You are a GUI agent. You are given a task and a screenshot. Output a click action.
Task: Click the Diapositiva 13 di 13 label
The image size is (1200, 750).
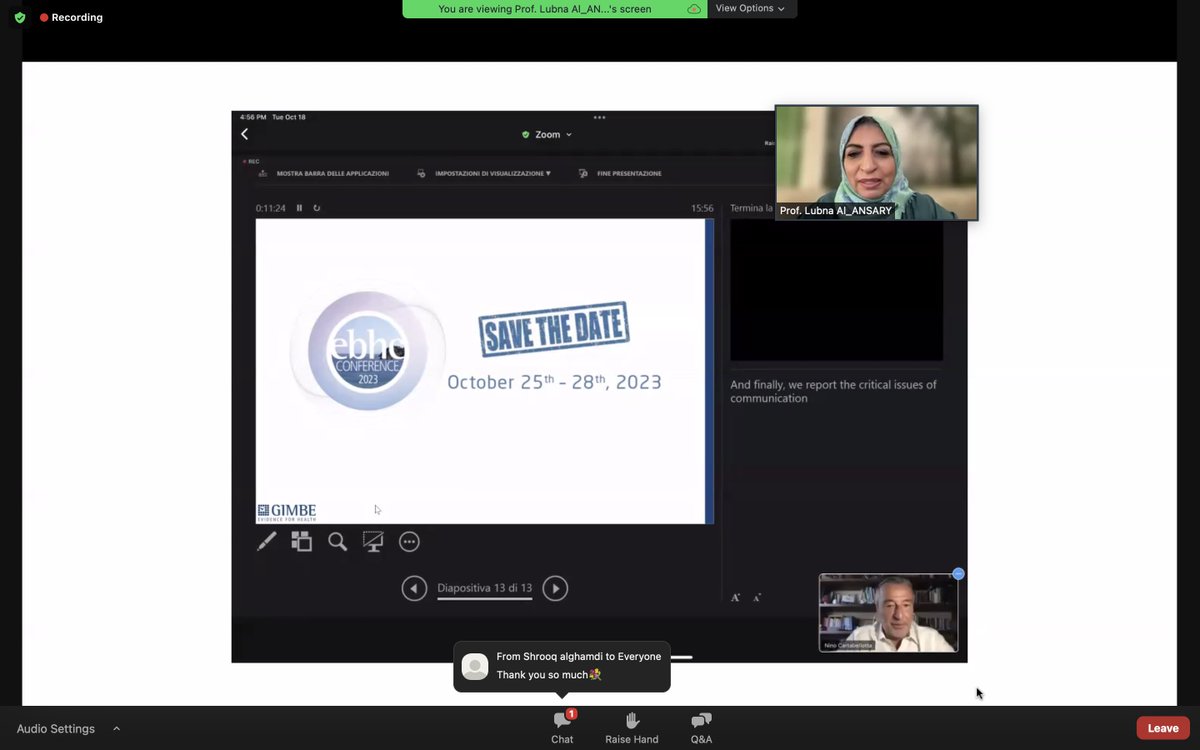coord(484,588)
